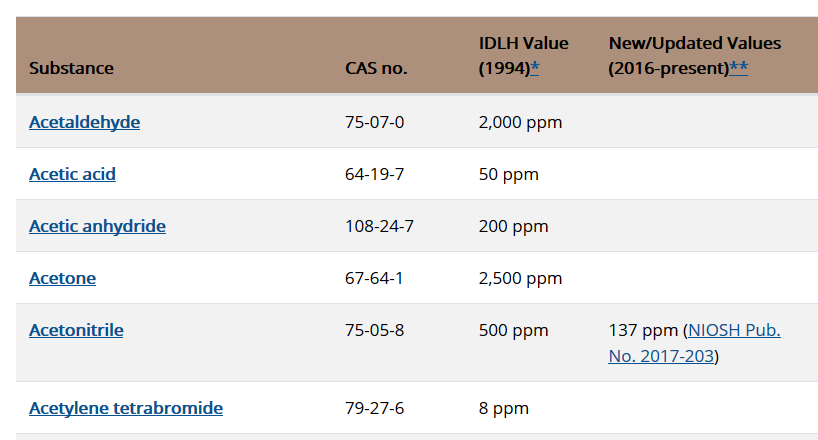Viewport: 818px width, 440px height.
Task: Click the 2,000 ppm Acetaldehyde value
Action: tap(520, 122)
